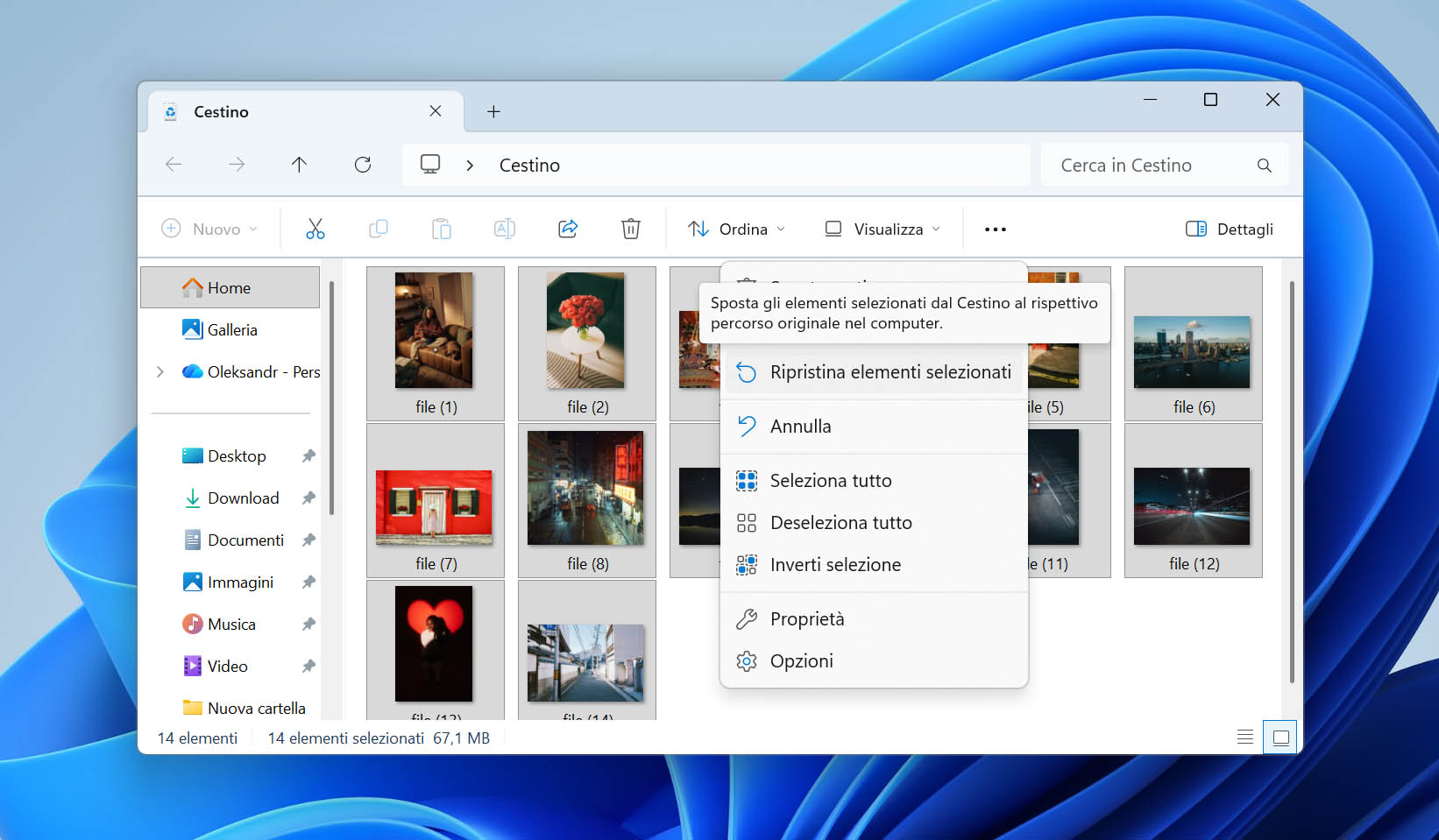Select the snowy alley thumbnail file (14)
Viewport: 1439px width, 840px height.
587,650
